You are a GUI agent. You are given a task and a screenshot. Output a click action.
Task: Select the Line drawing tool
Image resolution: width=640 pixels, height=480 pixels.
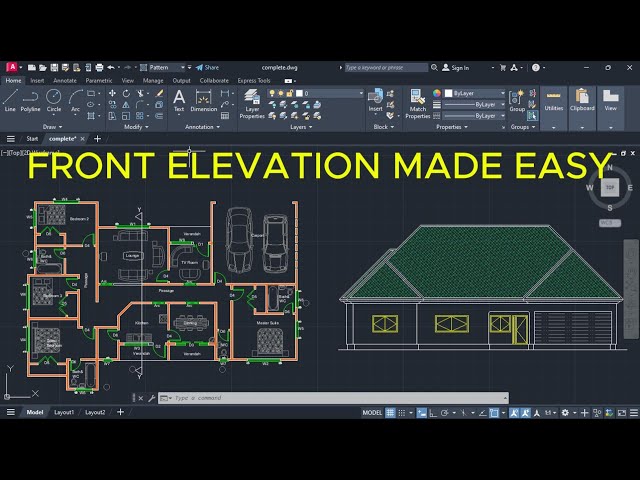(10, 100)
